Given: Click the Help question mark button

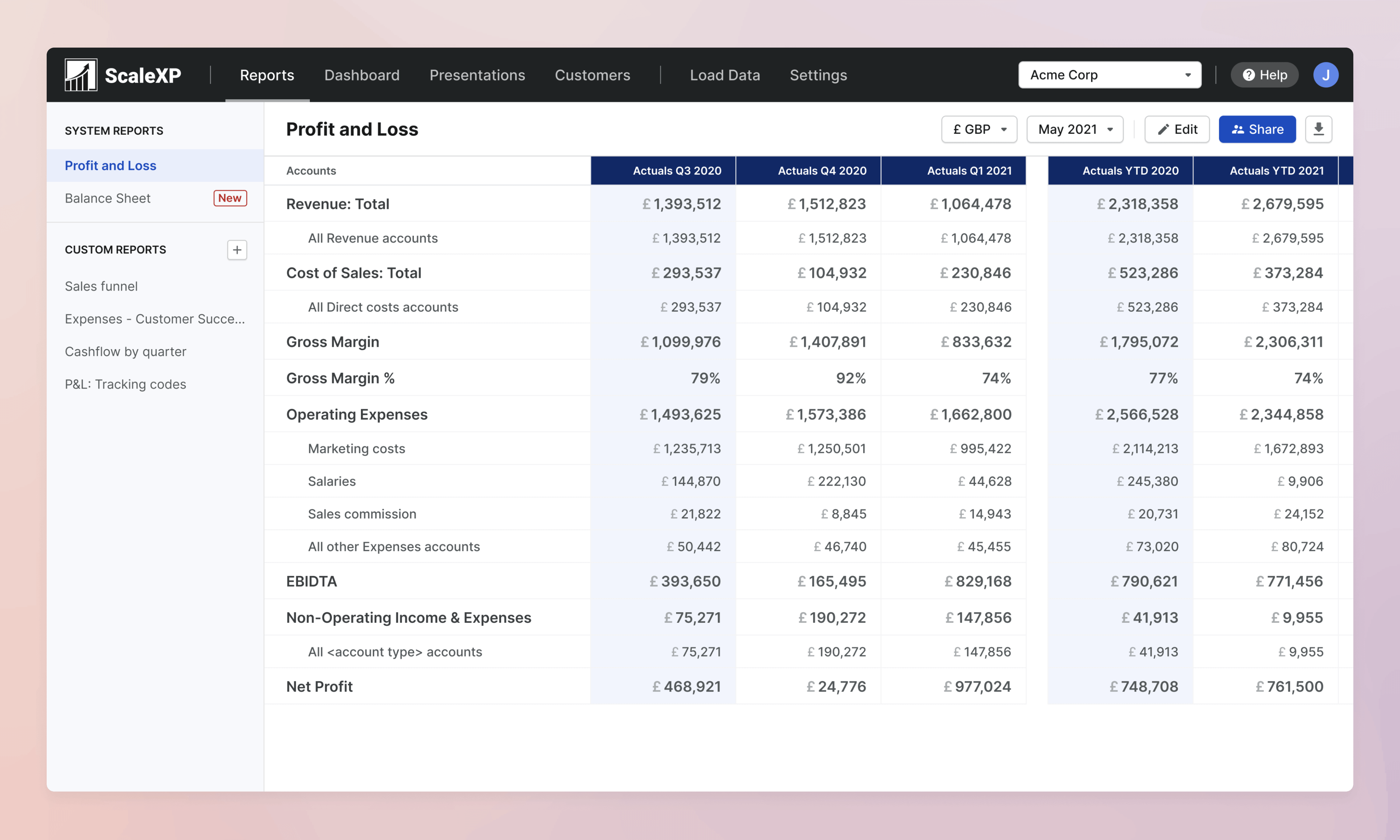Looking at the screenshot, I should (x=1264, y=75).
